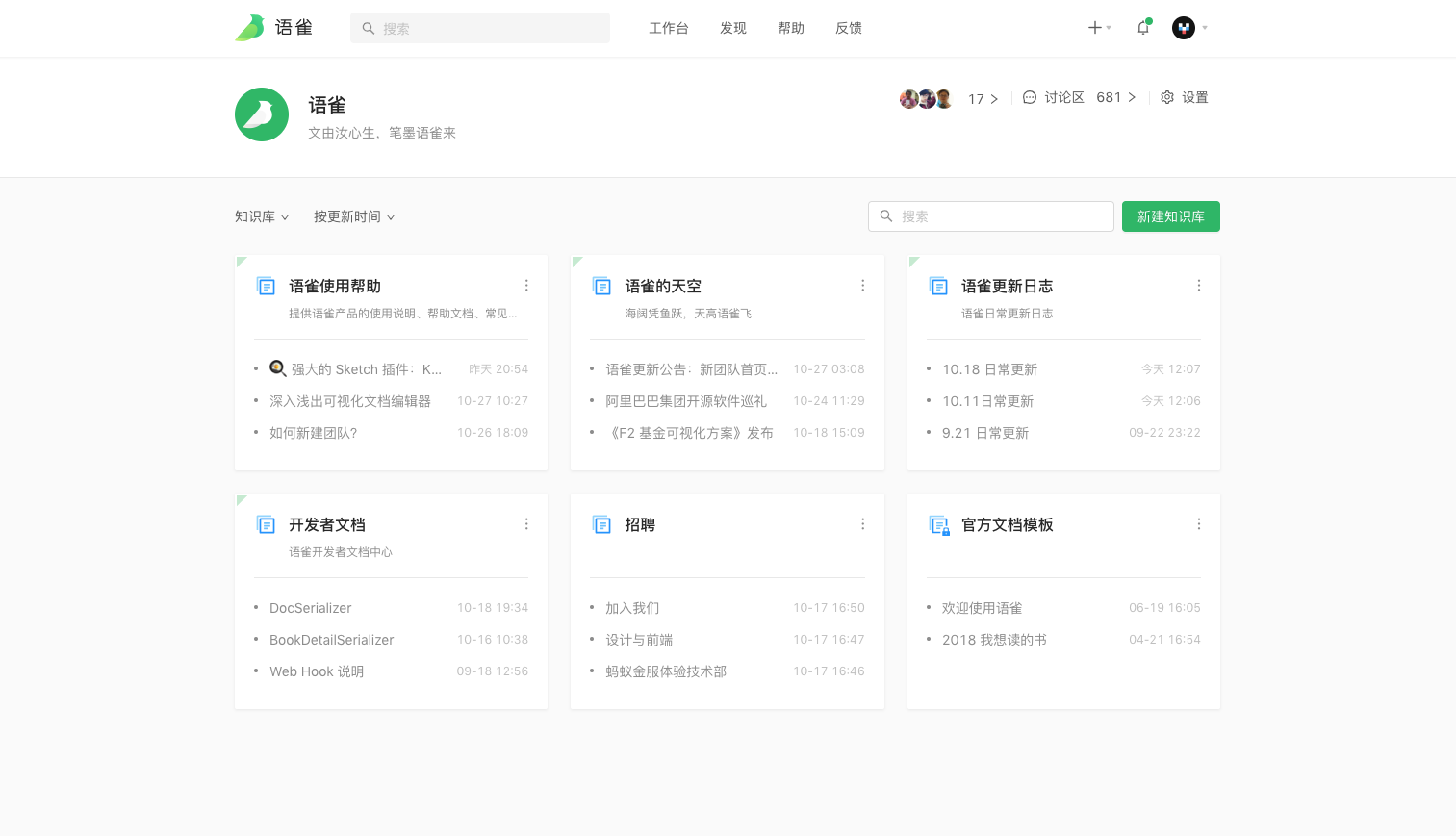Click the notification bell icon

1142,28
